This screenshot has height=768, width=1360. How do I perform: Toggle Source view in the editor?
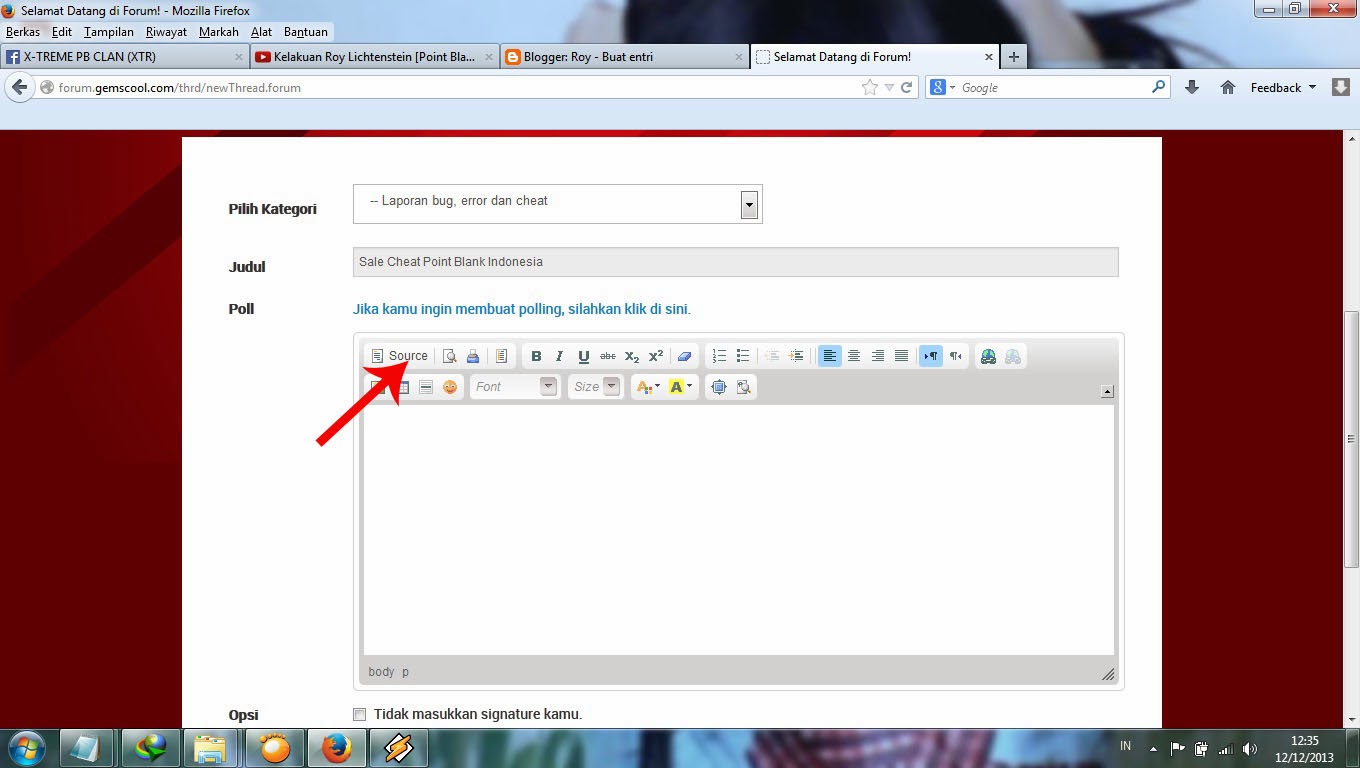[399, 356]
